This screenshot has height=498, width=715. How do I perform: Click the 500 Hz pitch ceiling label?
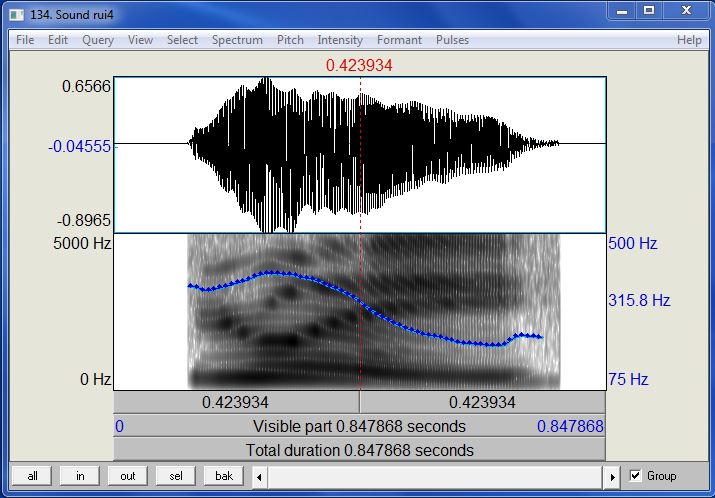tap(632, 243)
